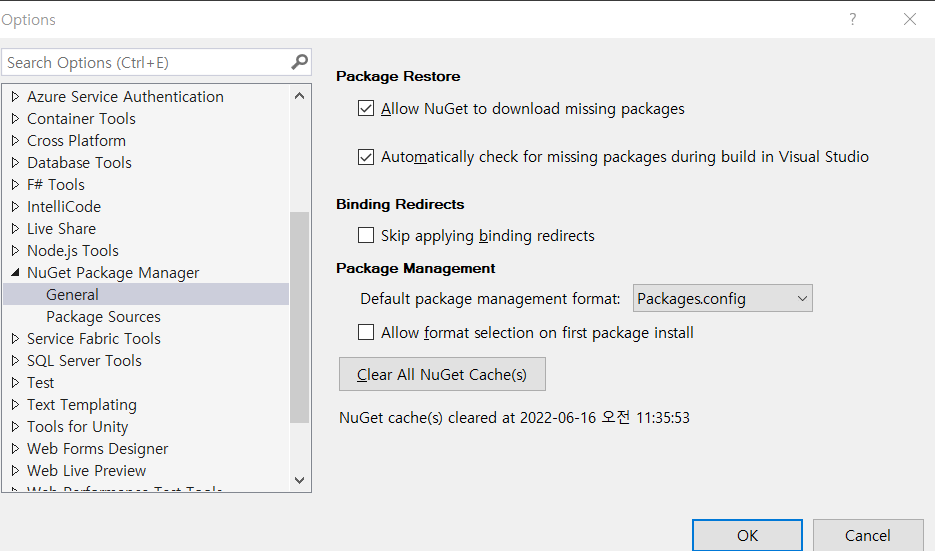Select Azure Service Authentication tree item
The image size is (935, 551).
point(125,96)
